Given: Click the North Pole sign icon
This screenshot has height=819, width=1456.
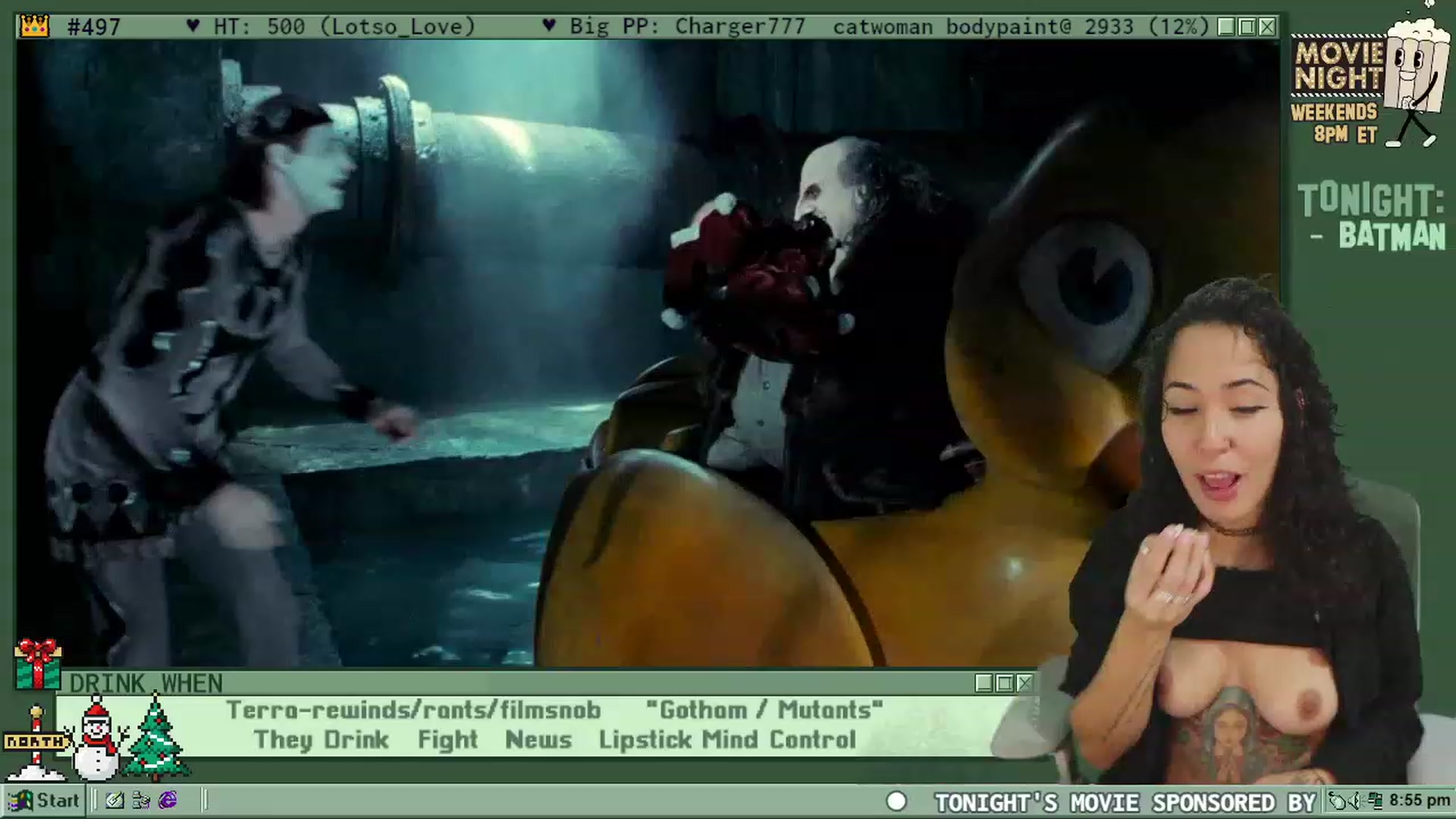Looking at the screenshot, I should (x=35, y=743).
